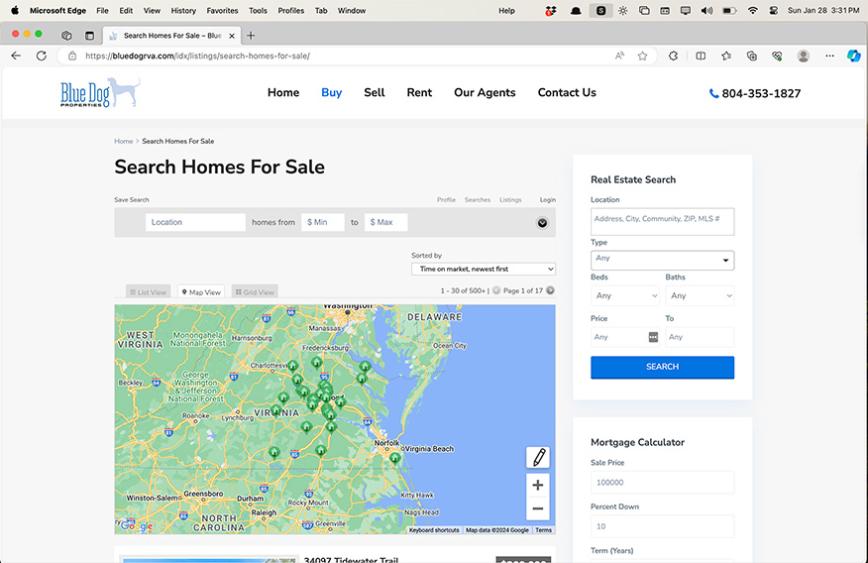
Task: Open Copilot sidebar icon
Action: point(854,55)
